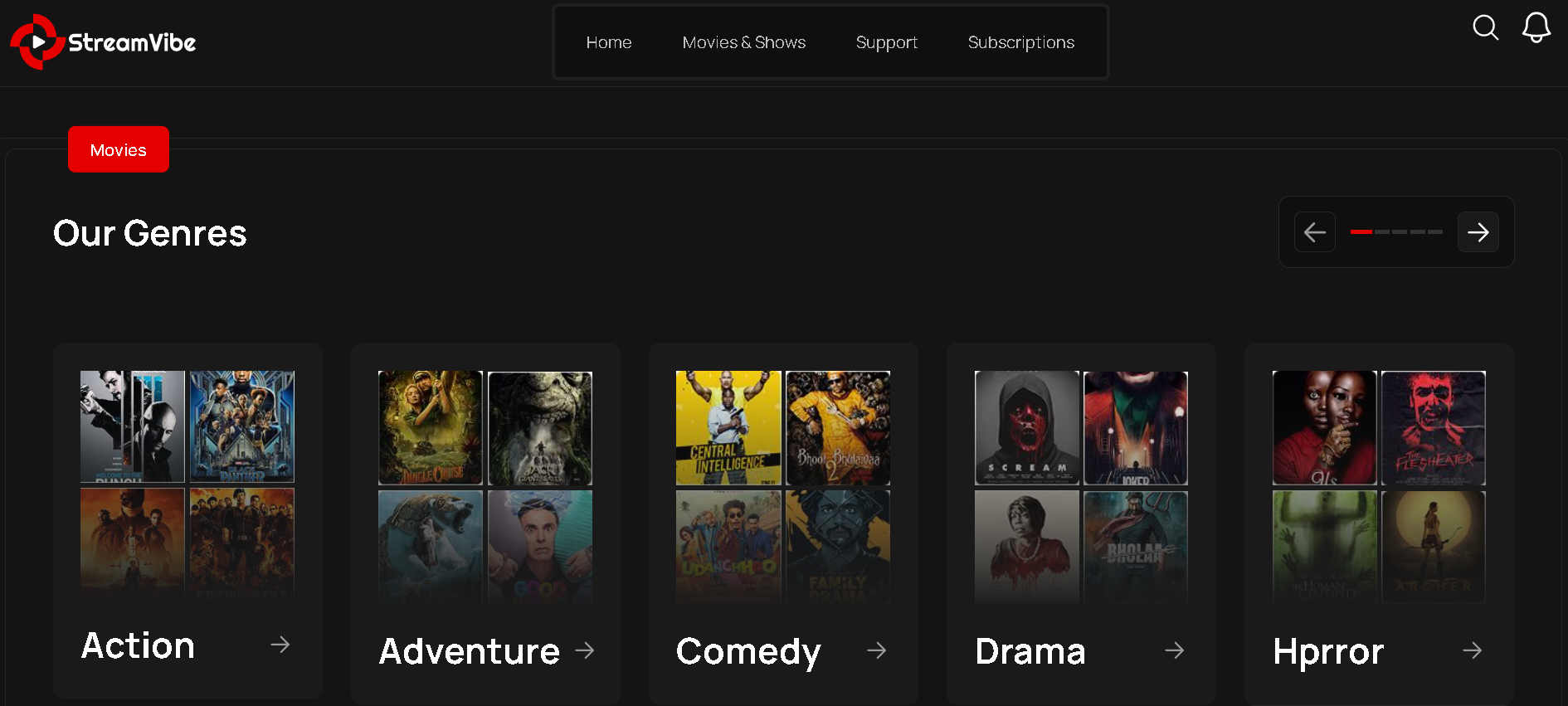Open the Home nav item
Screen dimensions: 1568x706
(x=609, y=42)
